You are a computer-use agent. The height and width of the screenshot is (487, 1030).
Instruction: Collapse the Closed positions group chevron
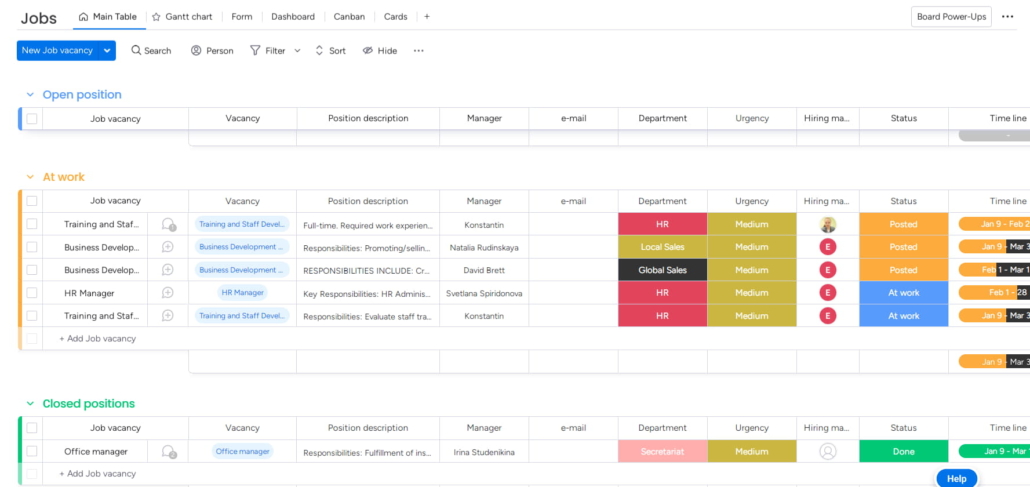click(30, 404)
